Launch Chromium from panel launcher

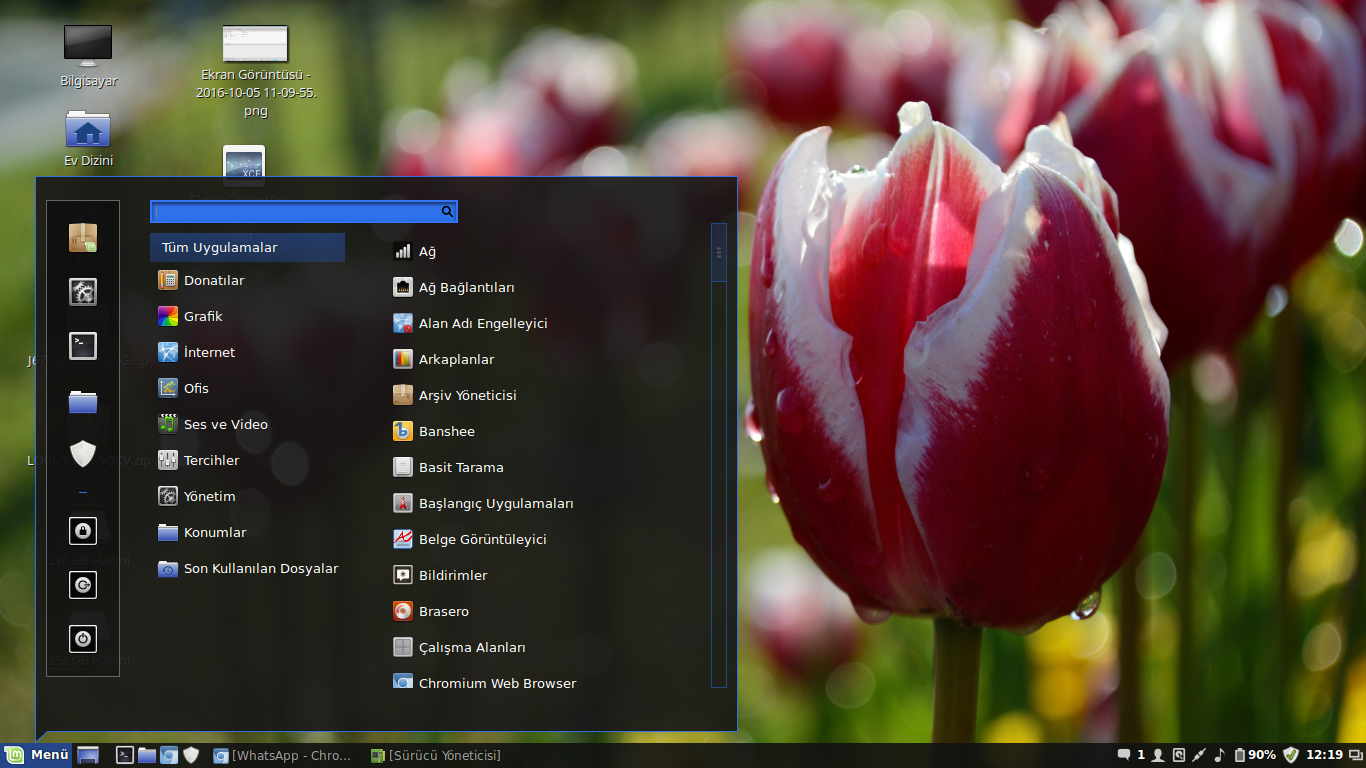point(169,755)
